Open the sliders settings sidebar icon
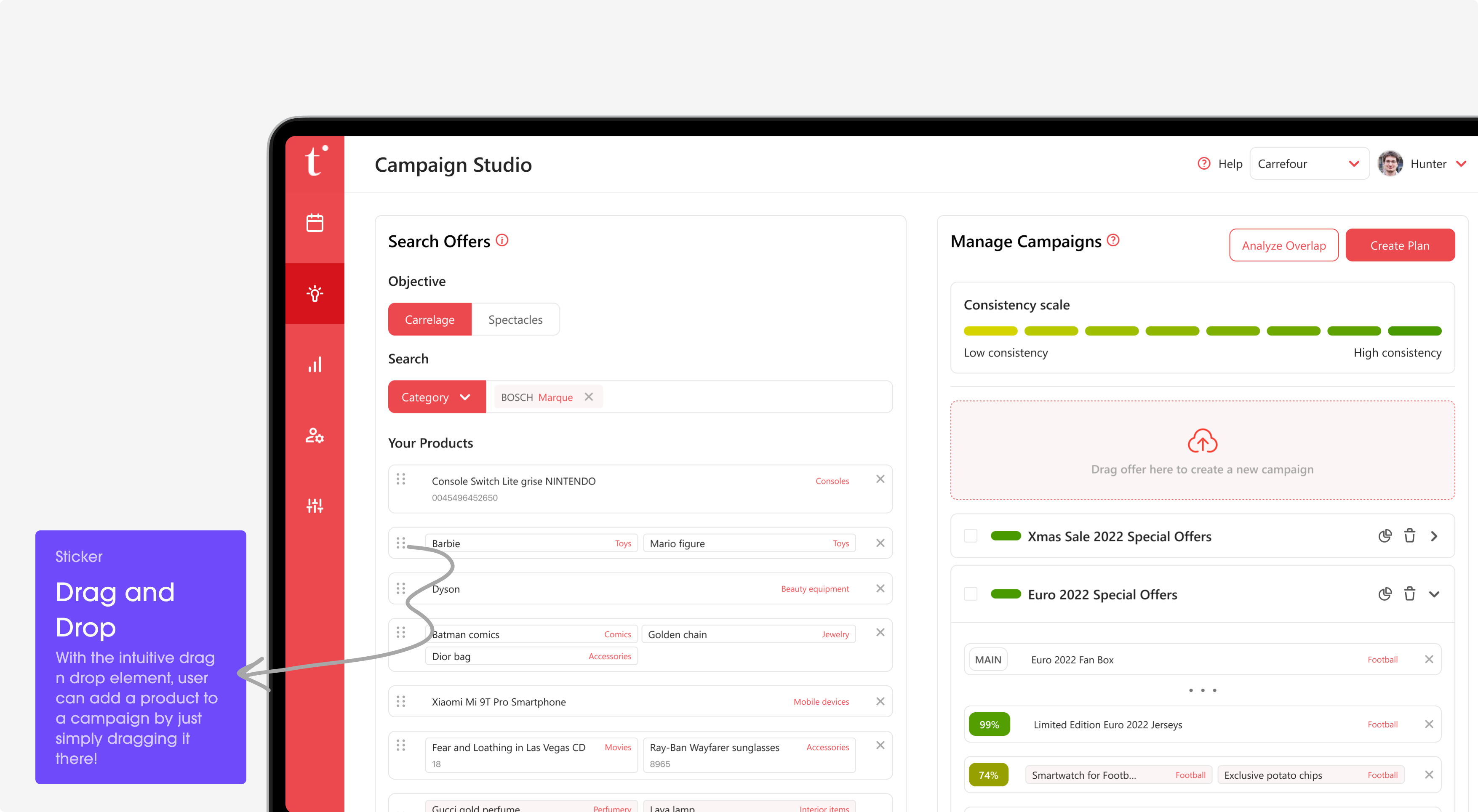Screen dimensions: 1478x812 coord(315,506)
